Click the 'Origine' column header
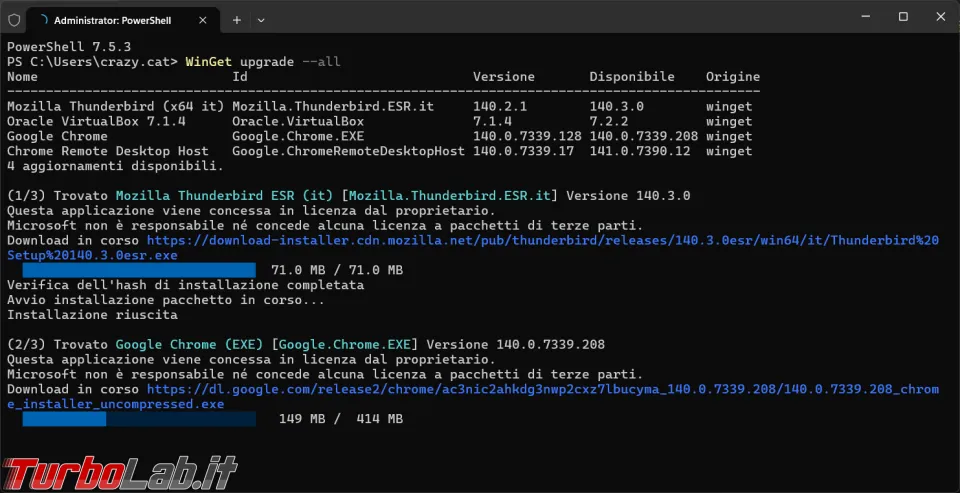Screen dimensions: 960x493 click(733, 77)
